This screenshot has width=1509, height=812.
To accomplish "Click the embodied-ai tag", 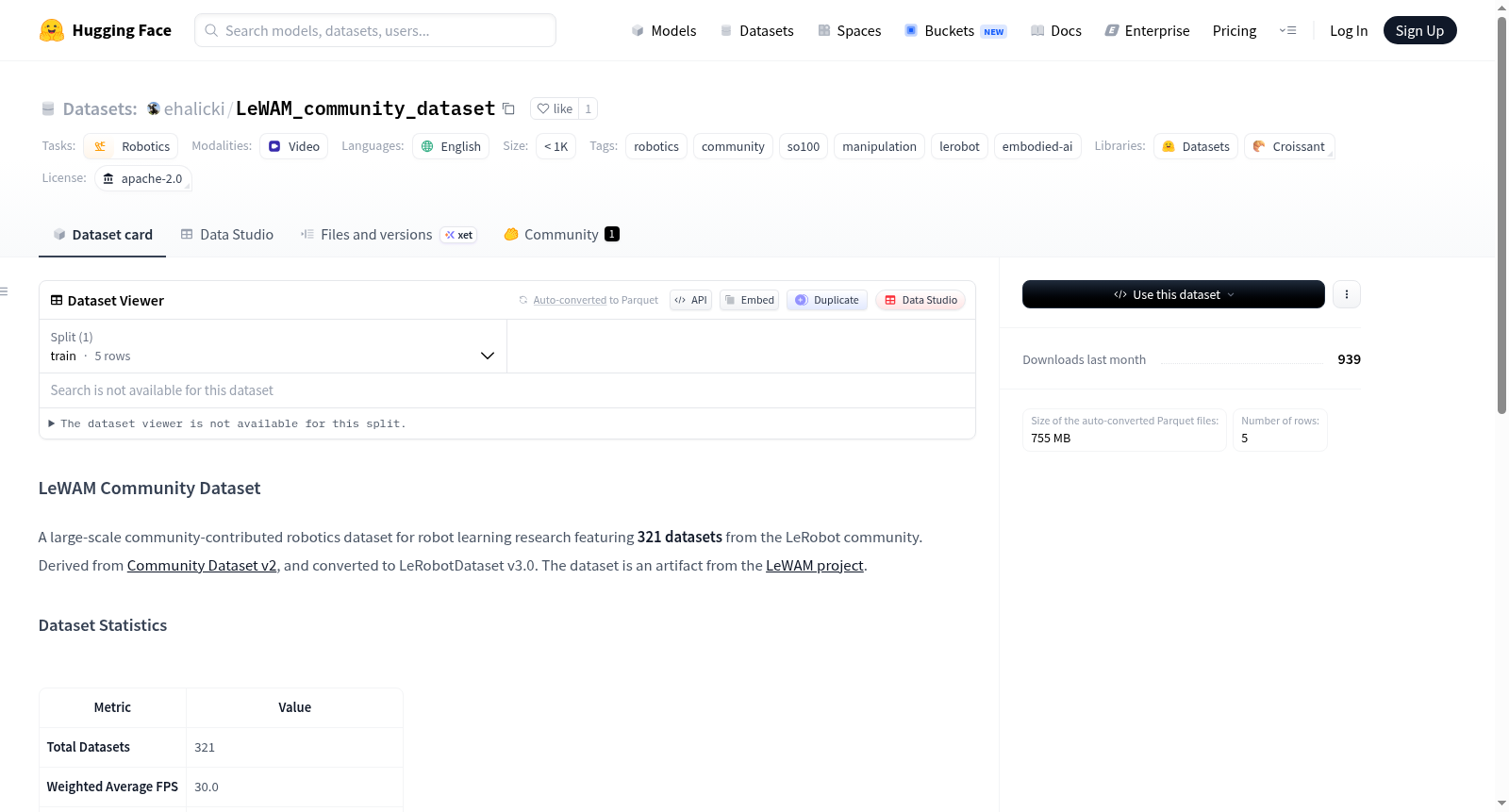I will click(x=1037, y=146).
